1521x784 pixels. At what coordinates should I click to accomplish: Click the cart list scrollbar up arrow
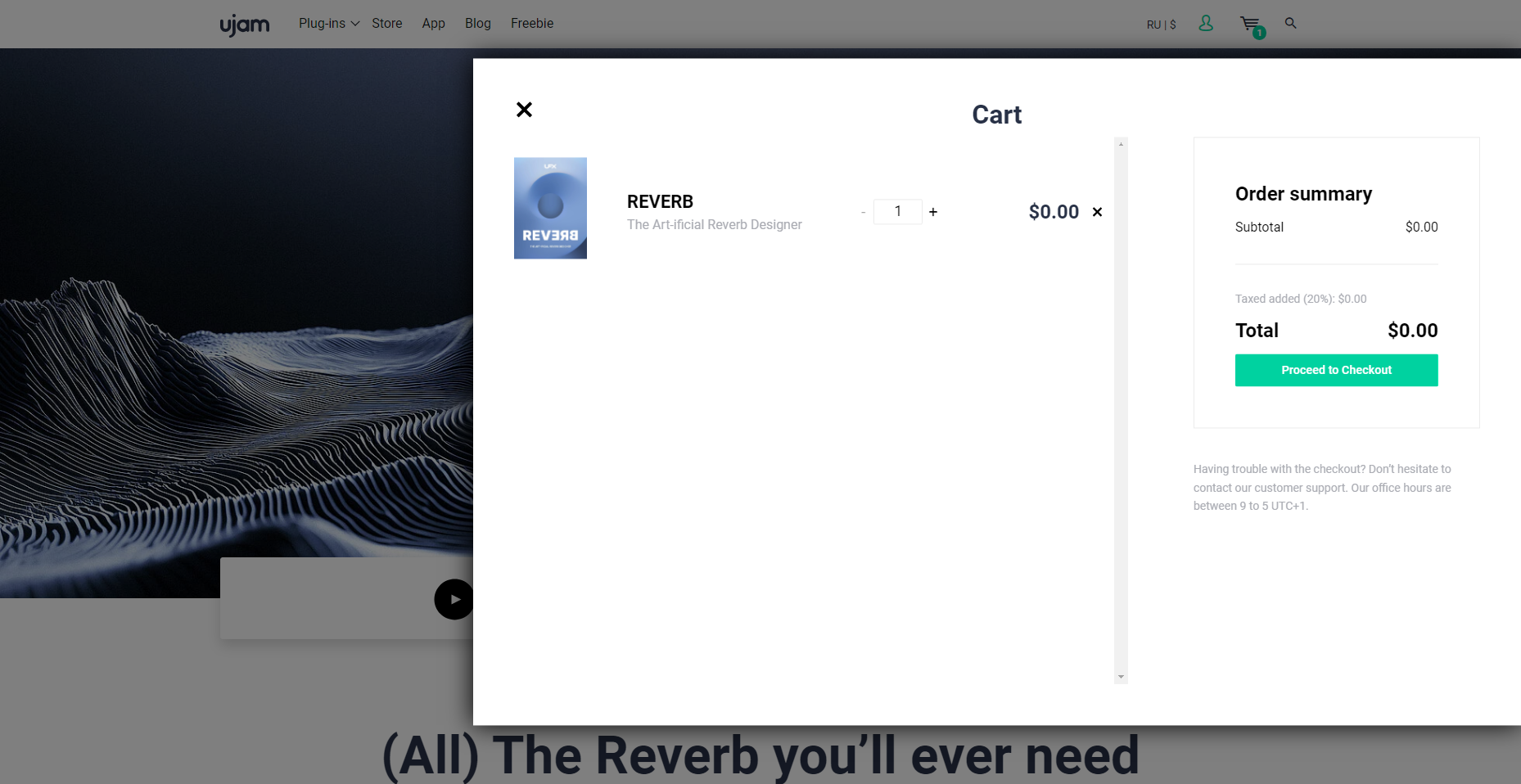pos(1121,144)
